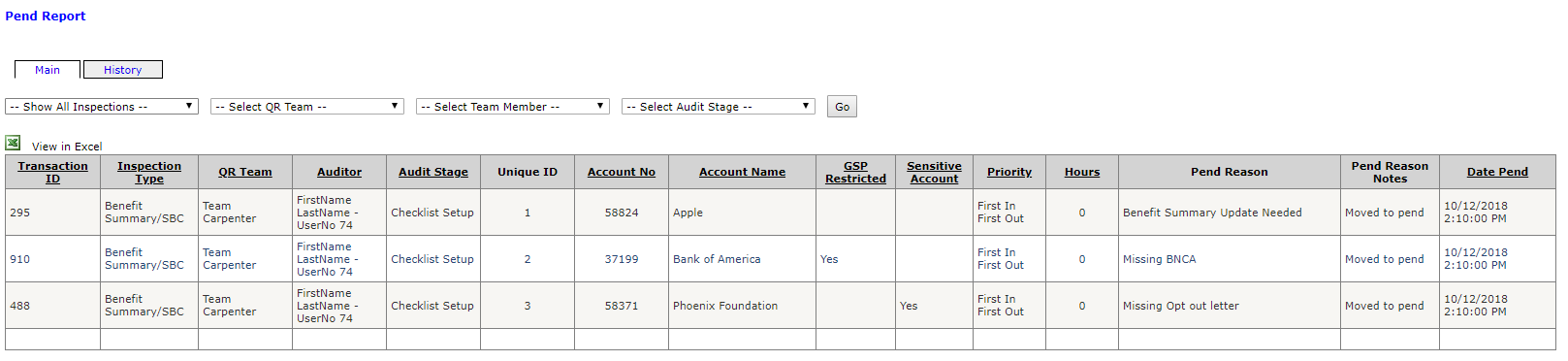Sort by Auditor column header
1568x361 pixels.
click(x=339, y=172)
